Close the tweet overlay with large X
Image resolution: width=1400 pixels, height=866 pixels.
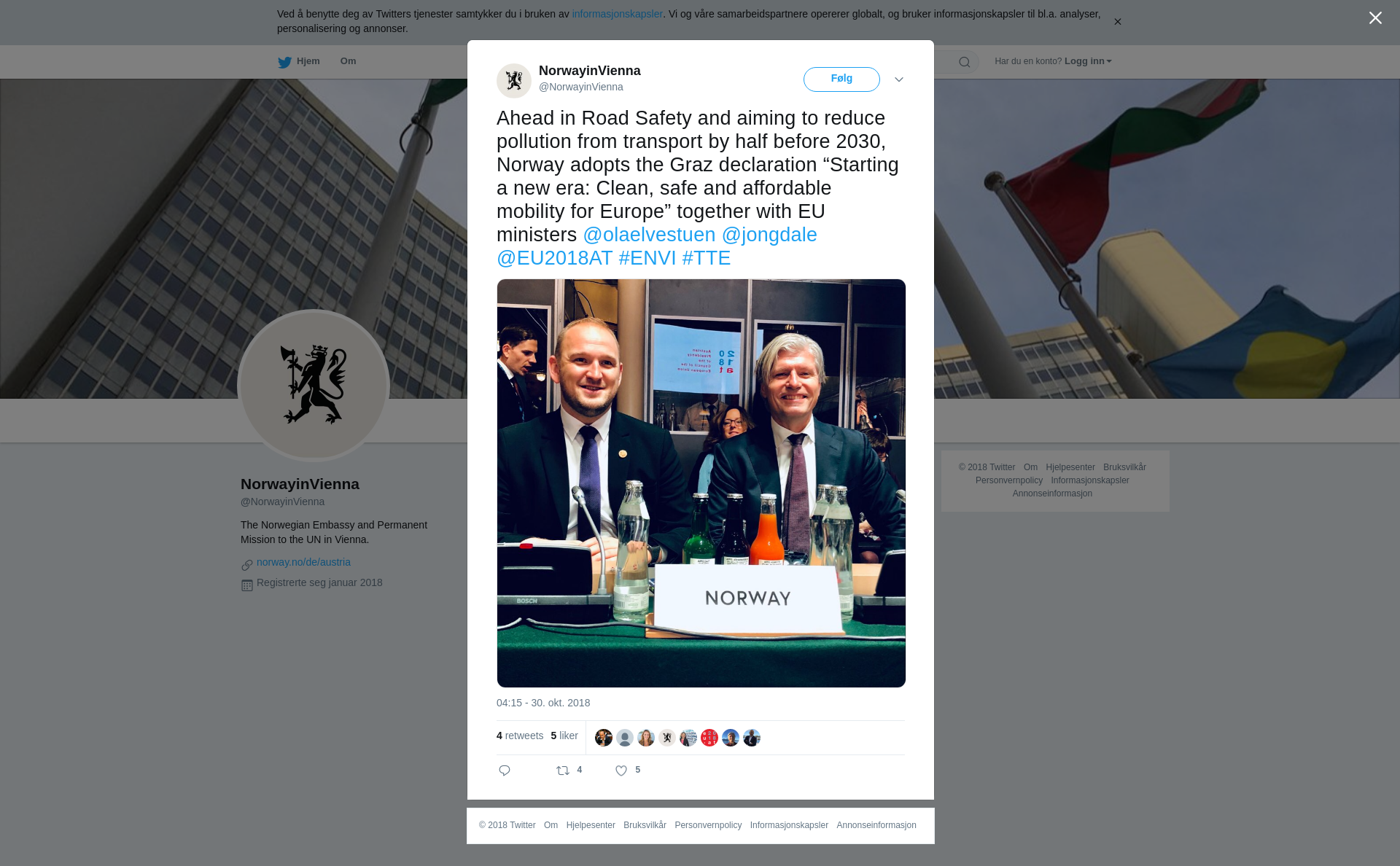pos(1375,18)
